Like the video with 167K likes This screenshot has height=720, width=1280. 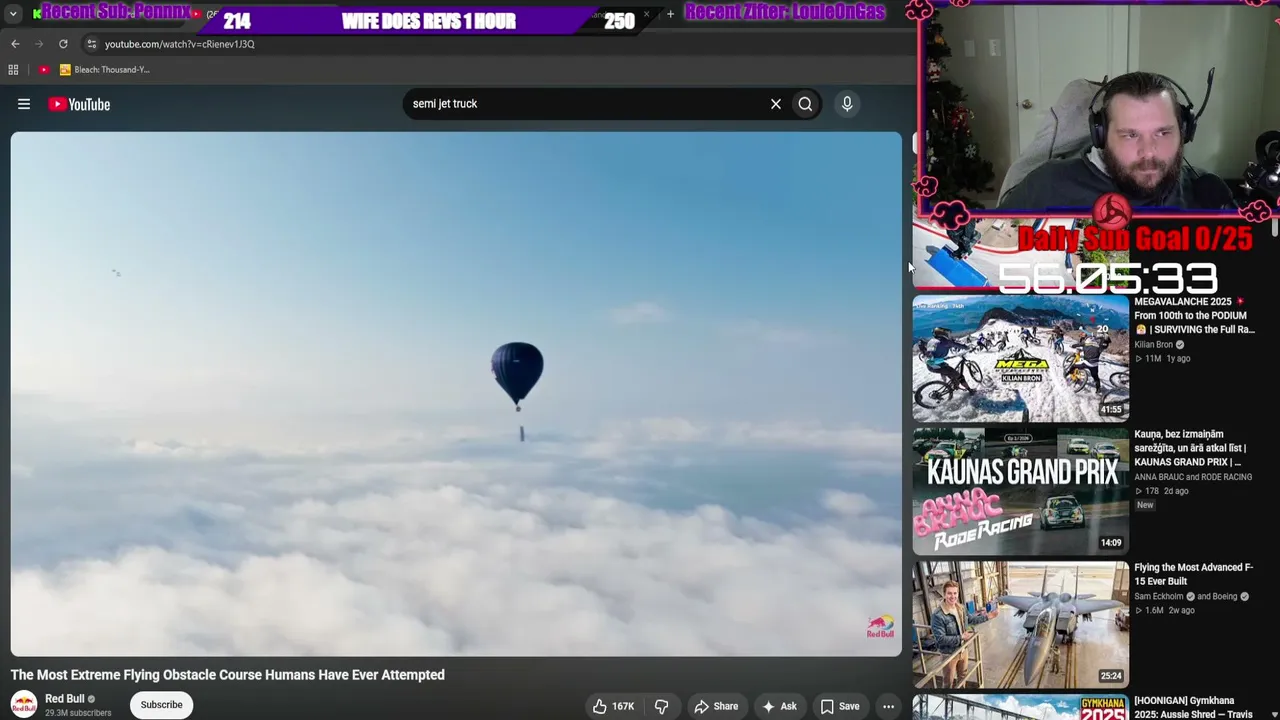coord(614,706)
